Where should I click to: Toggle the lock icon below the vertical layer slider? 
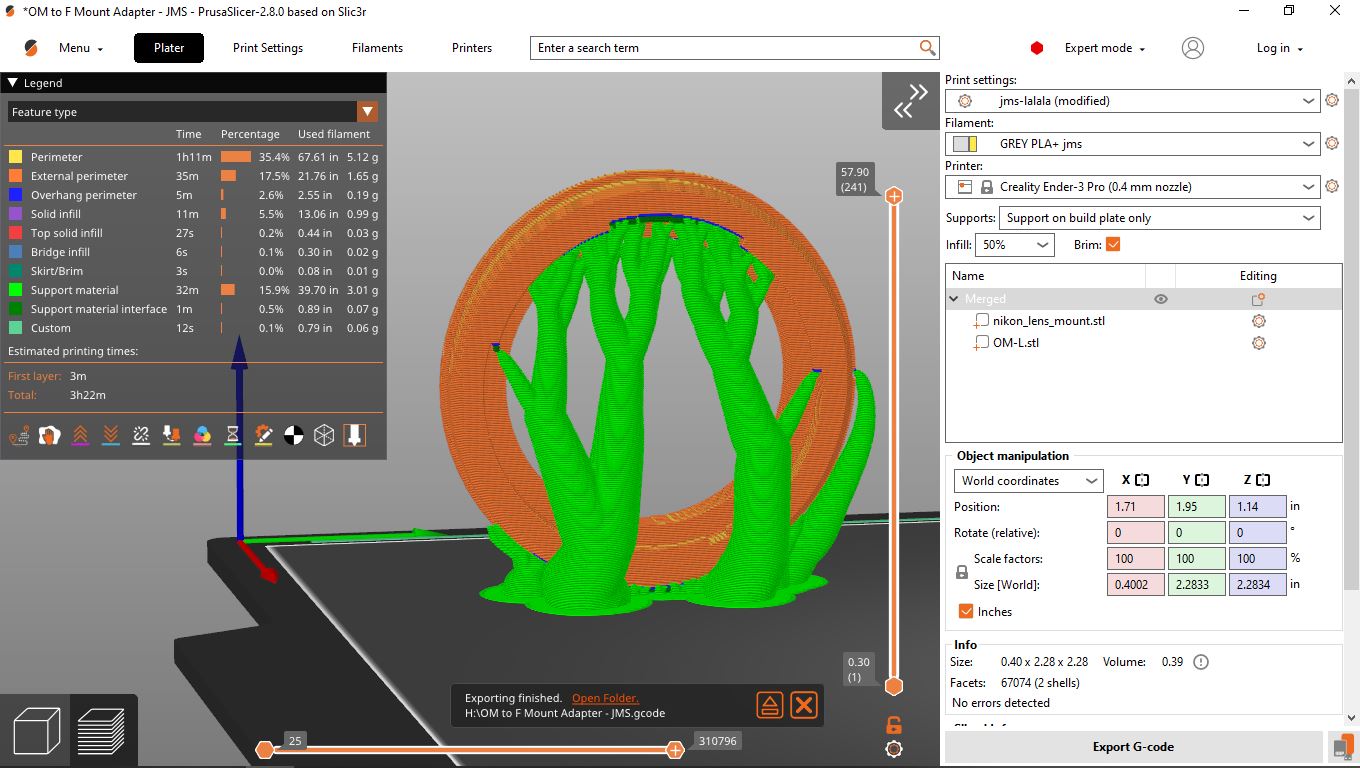894,725
